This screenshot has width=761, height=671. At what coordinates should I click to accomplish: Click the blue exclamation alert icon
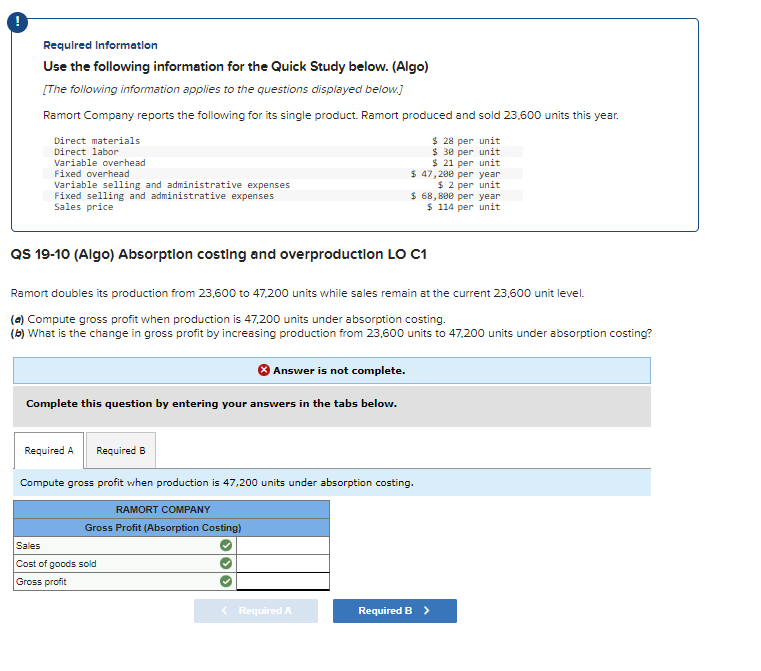click(17, 22)
